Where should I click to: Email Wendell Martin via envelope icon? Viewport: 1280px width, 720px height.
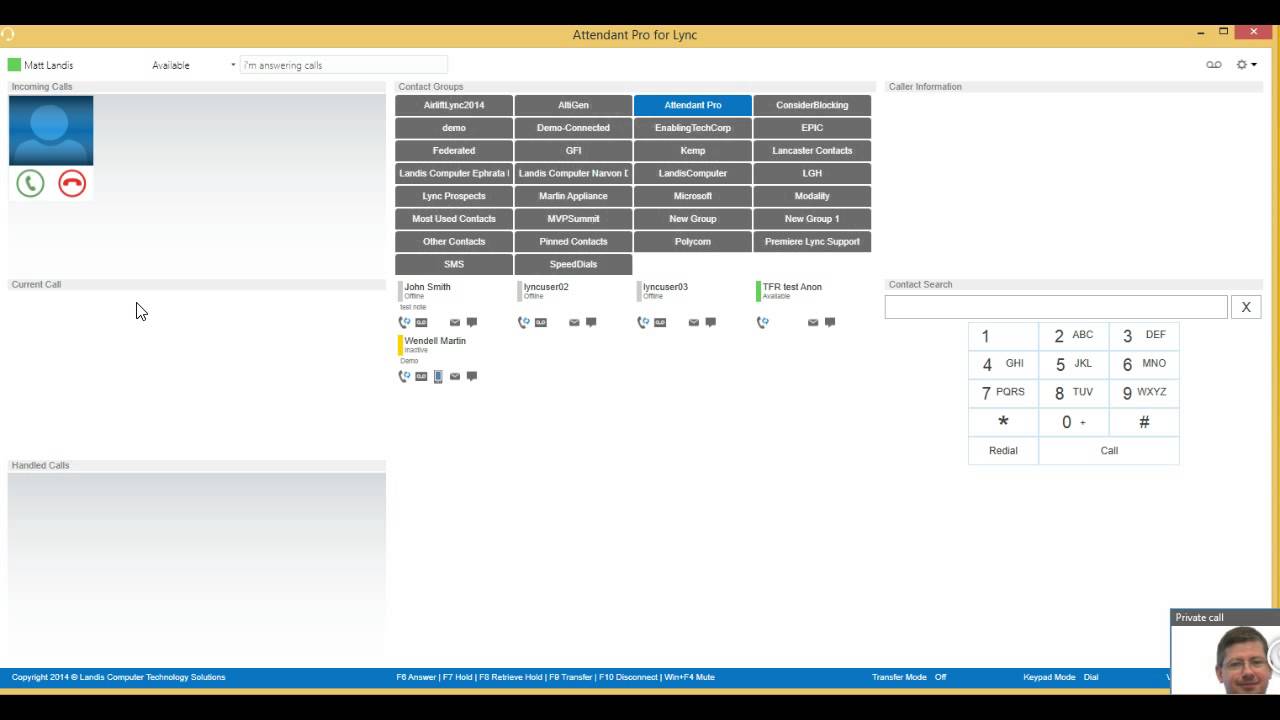pyautogui.click(x=454, y=376)
